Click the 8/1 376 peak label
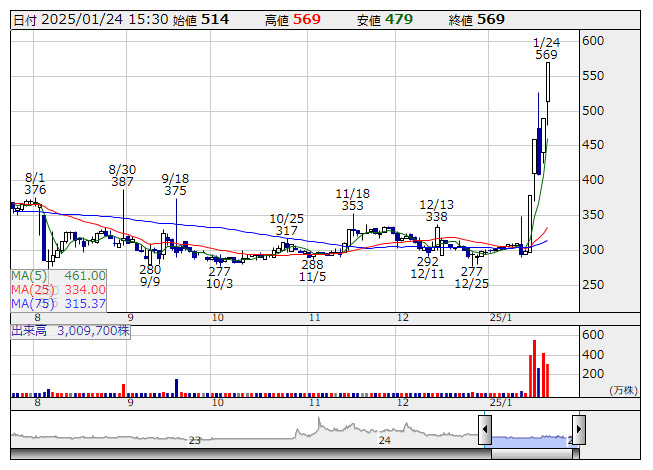The image size is (653, 470). [35, 184]
